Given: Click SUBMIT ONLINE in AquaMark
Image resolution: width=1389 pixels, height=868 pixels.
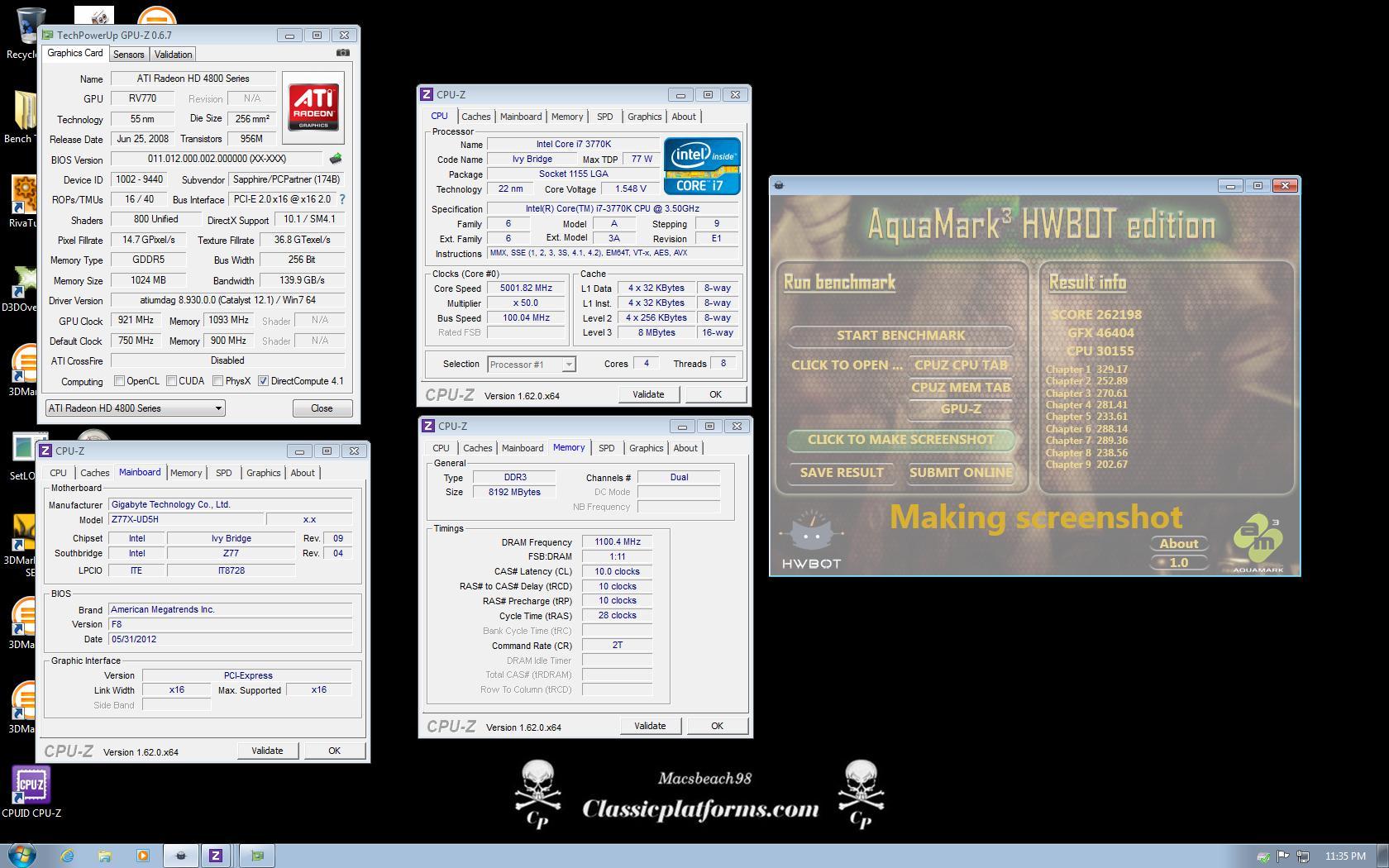Looking at the screenshot, I should (961, 473).
